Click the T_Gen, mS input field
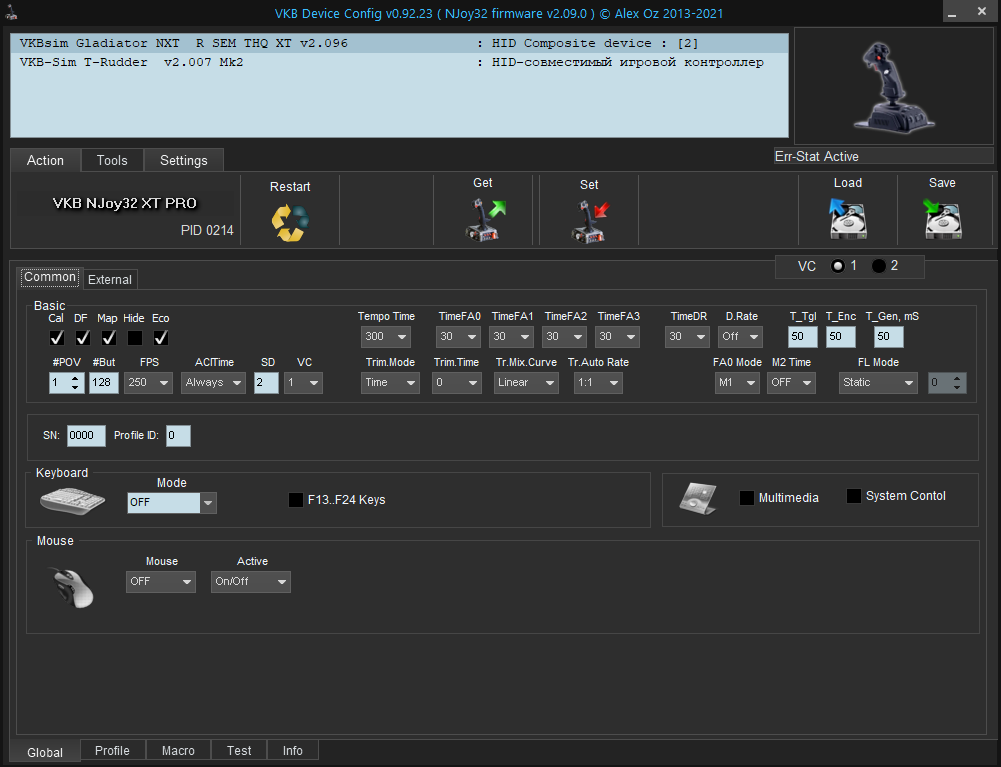This screenshot has width=1001, height=767. point(889,337)
